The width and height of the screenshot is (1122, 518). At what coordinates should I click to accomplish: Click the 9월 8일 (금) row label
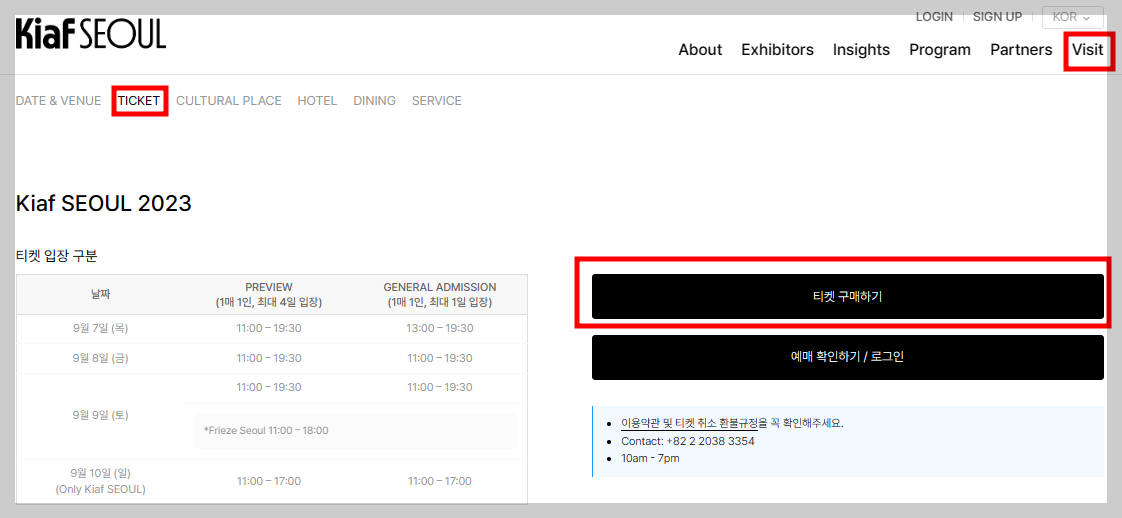point(101,358)
